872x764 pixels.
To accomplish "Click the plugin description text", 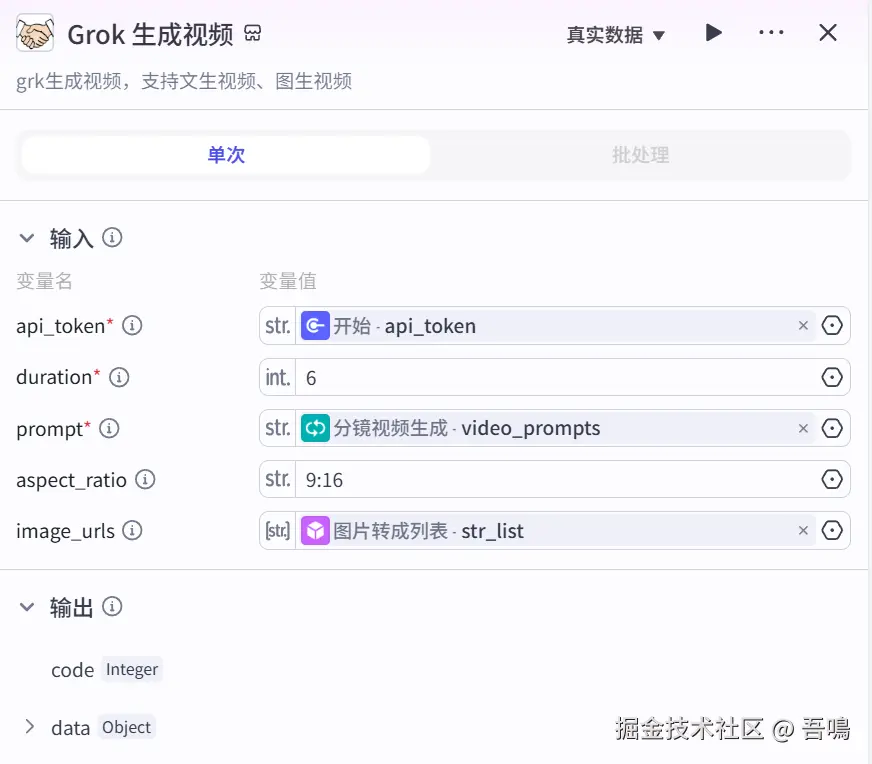I will click(x=184, y=81).
